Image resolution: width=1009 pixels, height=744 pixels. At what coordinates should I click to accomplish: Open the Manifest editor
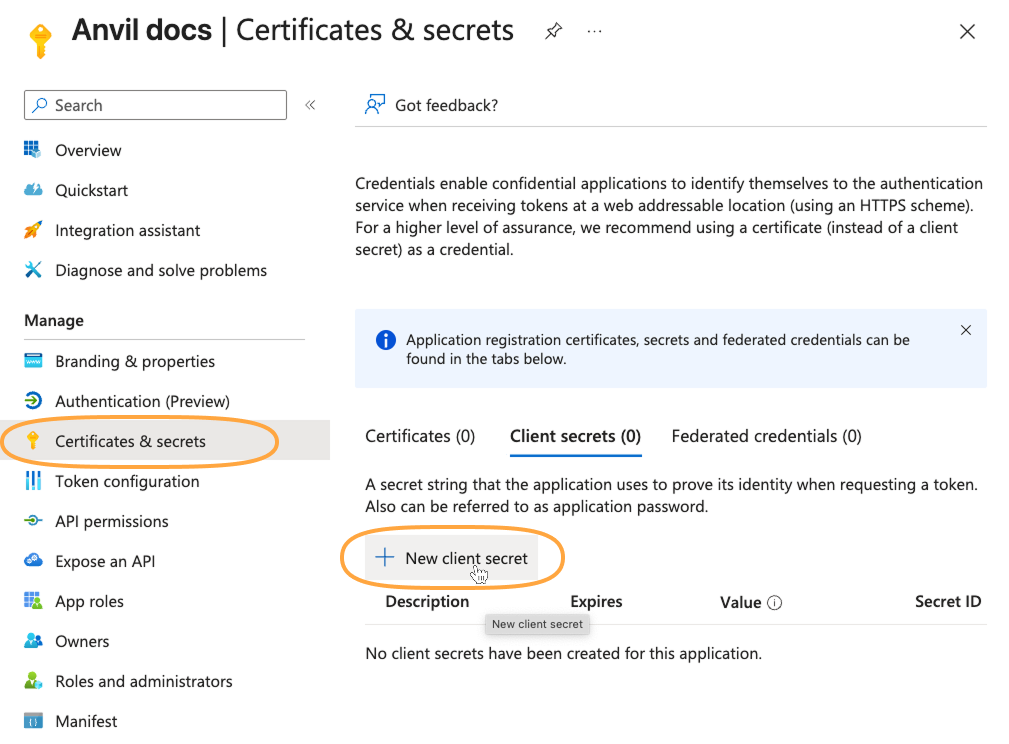click(x=86, y=720)
